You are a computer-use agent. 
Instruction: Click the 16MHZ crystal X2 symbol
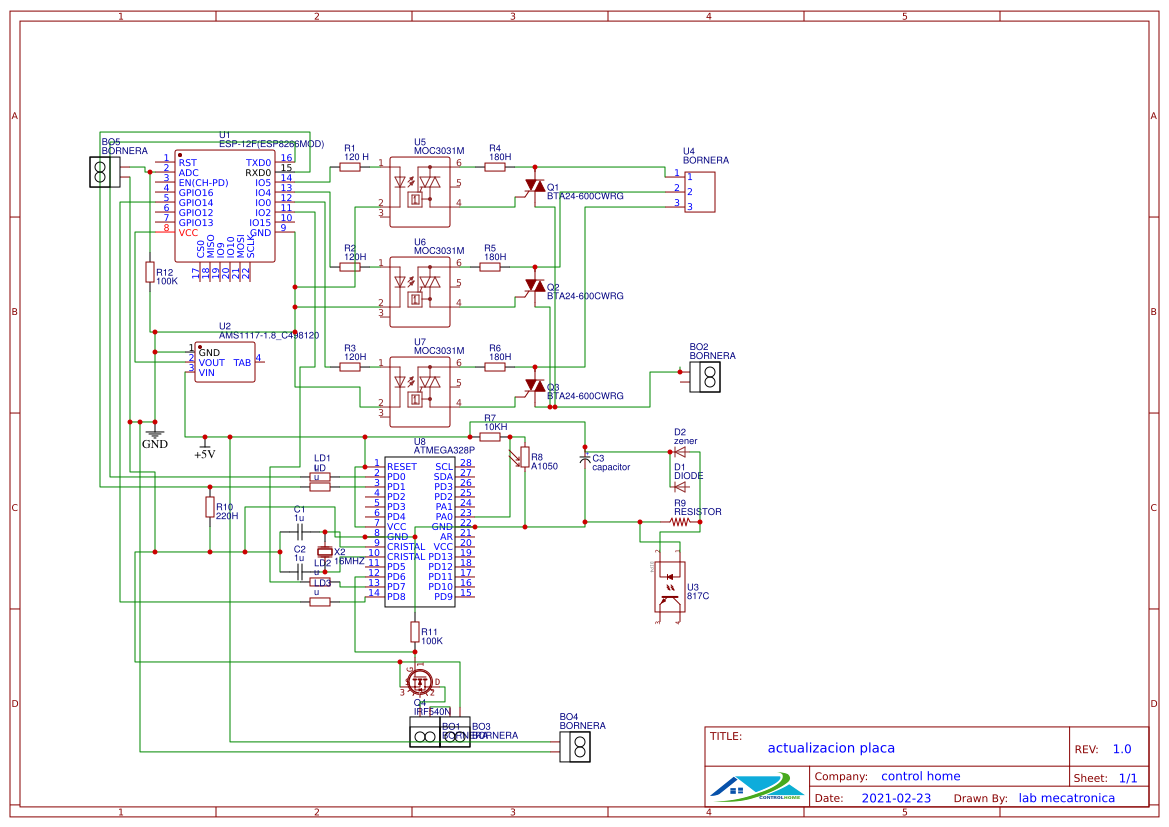(327, 553)
